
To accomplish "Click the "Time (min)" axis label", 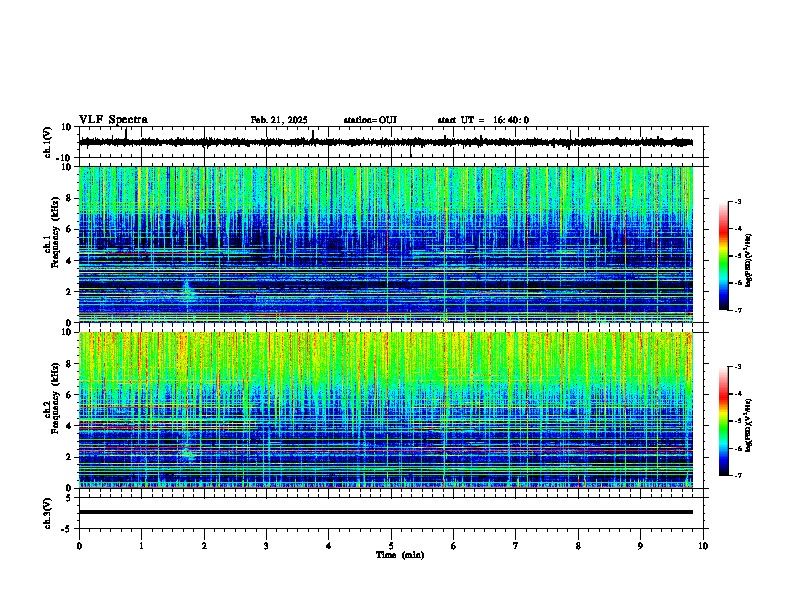I will 400,555.
